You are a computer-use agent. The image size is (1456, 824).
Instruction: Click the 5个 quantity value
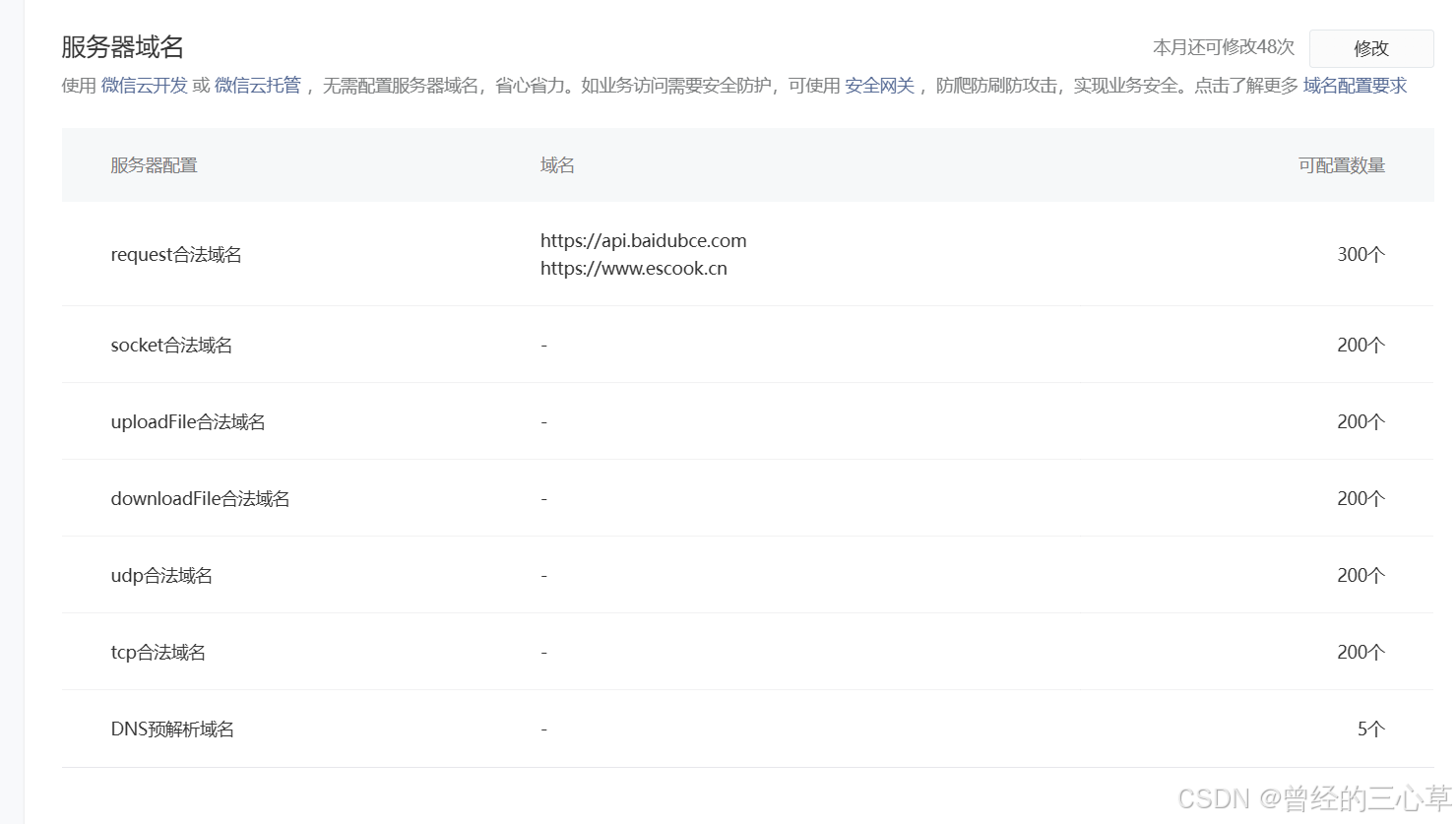pos(1370,729)
